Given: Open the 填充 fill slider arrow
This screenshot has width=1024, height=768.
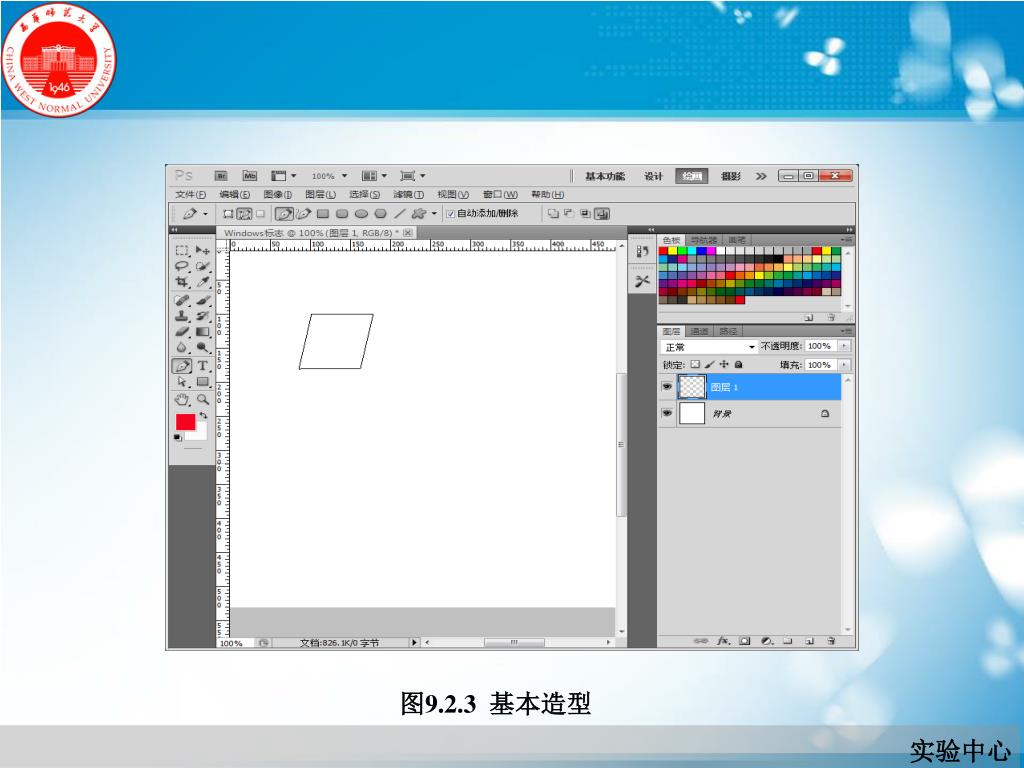Looking at the screenshot, I should [844, 365].
